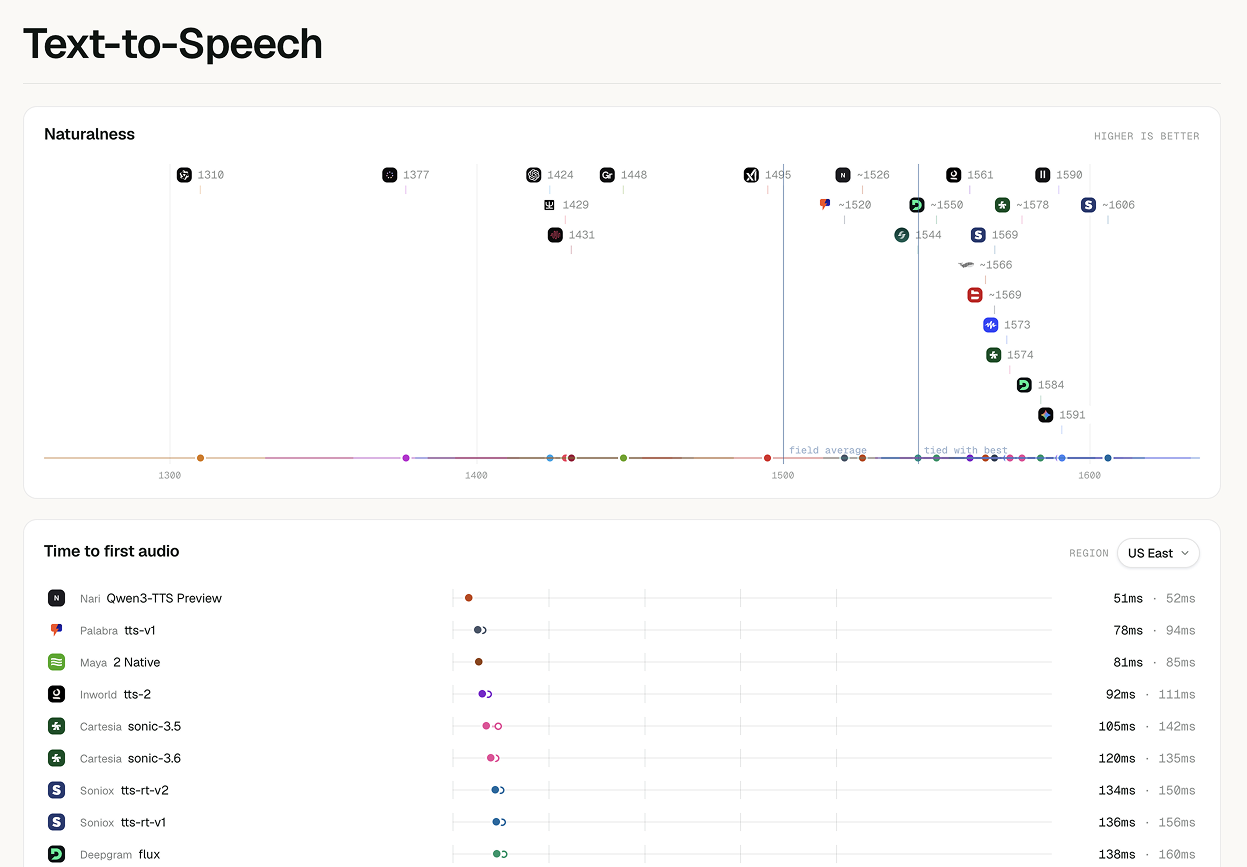The width and height of the screenshot is (1247, 867).
Task: Click the Soniox icon labeled 1569
Action: tap(978, 235)
